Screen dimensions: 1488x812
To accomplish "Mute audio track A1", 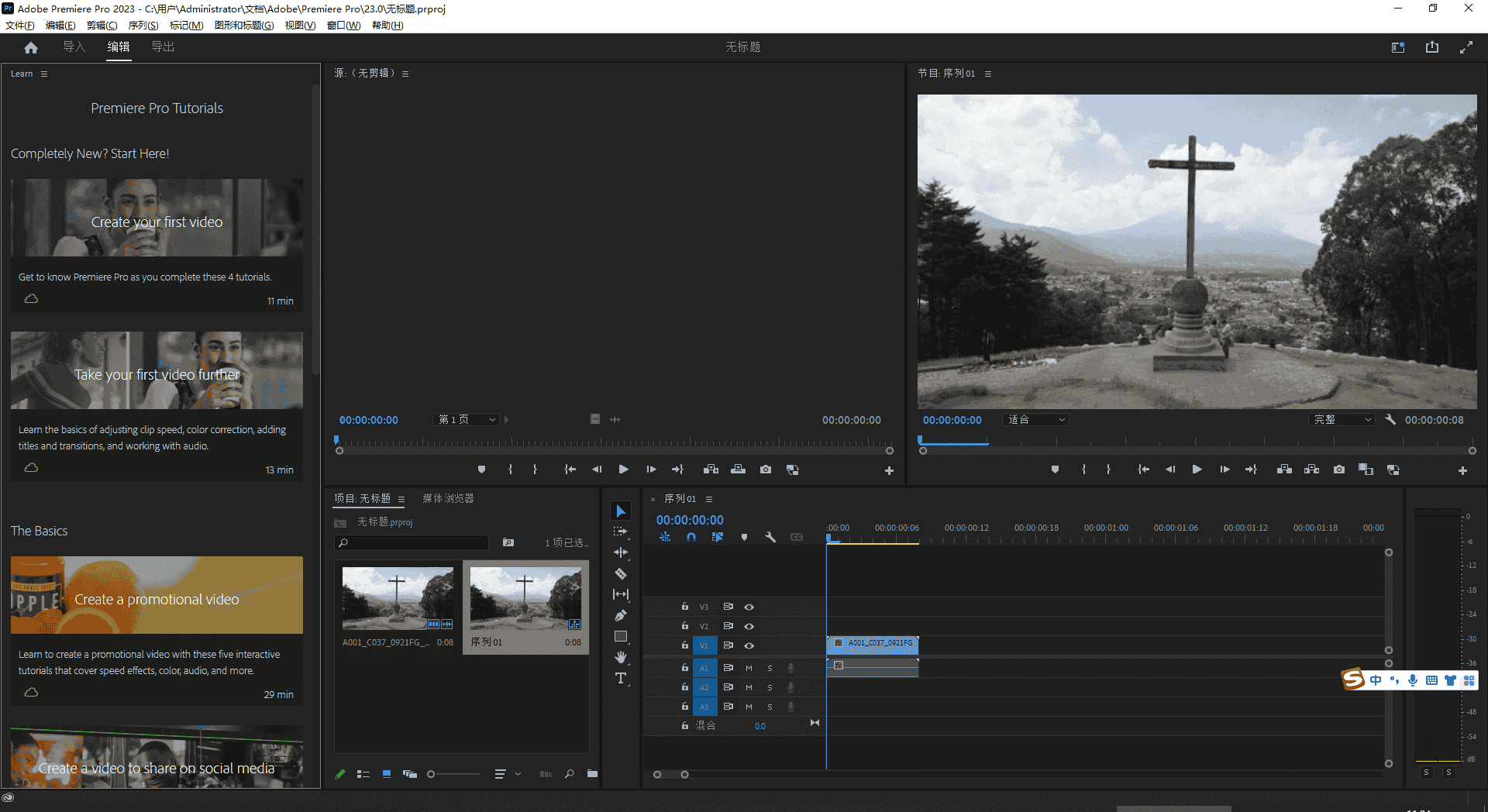I will 749,668.
